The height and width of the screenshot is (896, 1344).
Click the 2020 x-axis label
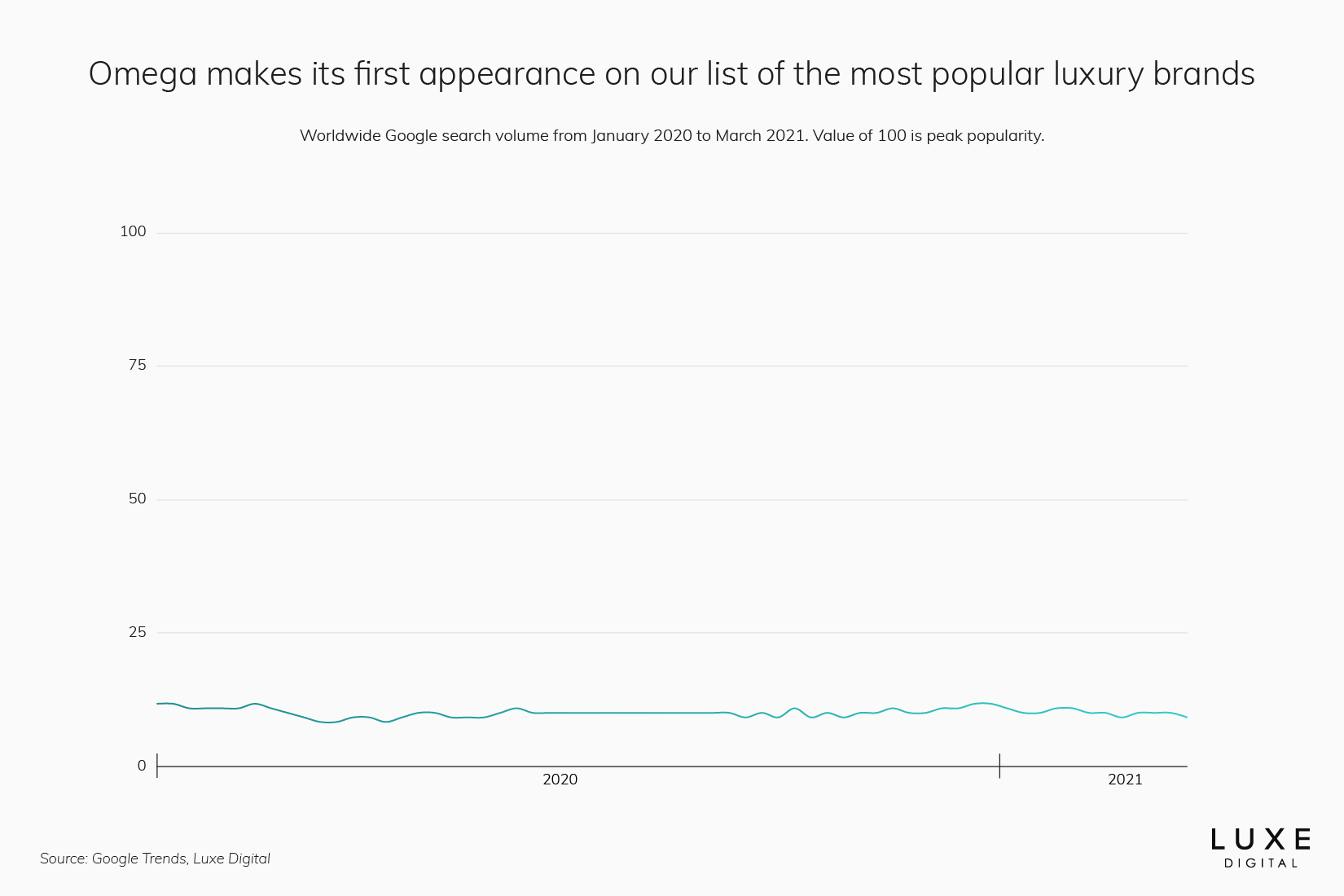560,780
